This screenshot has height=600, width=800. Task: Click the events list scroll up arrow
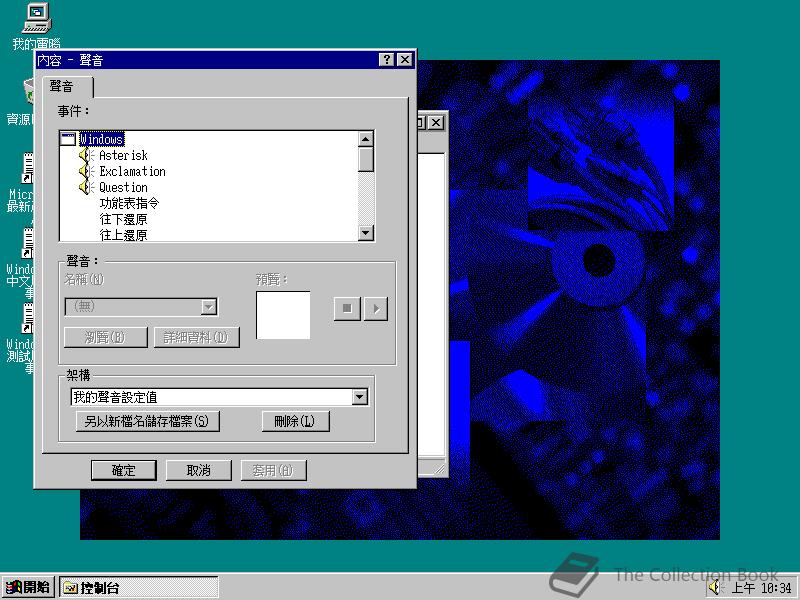[x=366, y=139]
